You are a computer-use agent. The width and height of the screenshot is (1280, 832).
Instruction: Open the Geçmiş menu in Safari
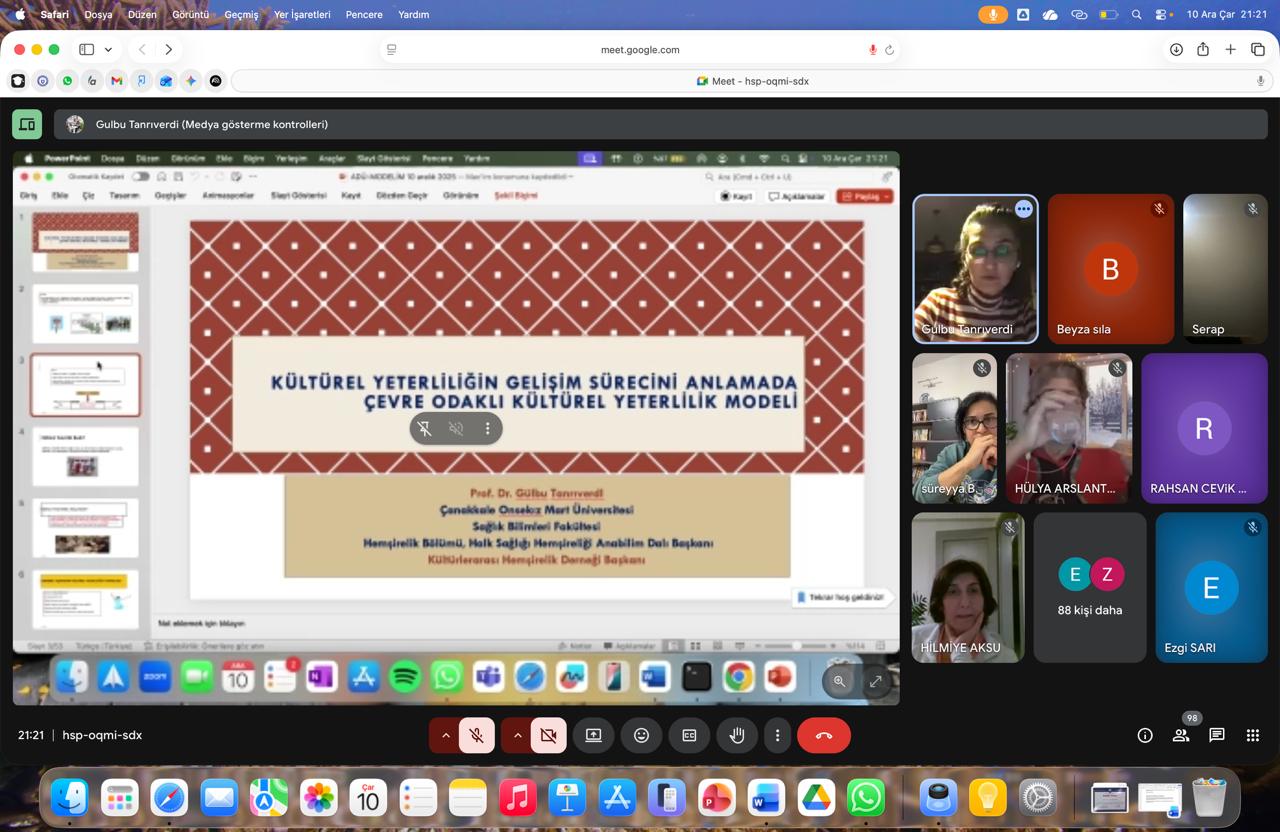(x=241, y=15)
